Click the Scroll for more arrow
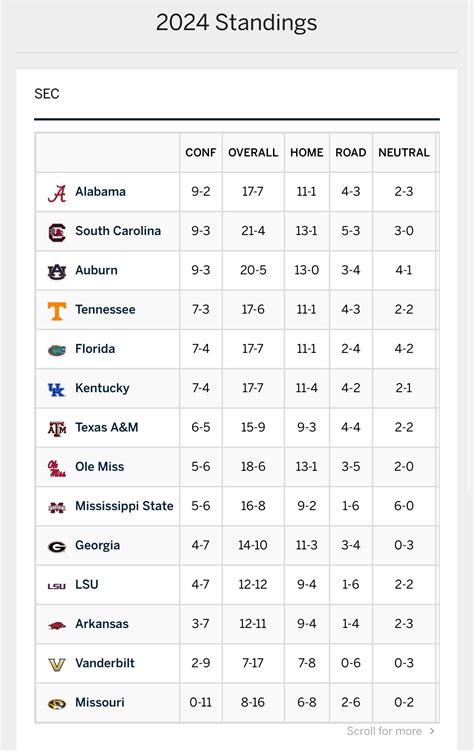The width and height of the screenshot is (474, 751). [432, 731]
